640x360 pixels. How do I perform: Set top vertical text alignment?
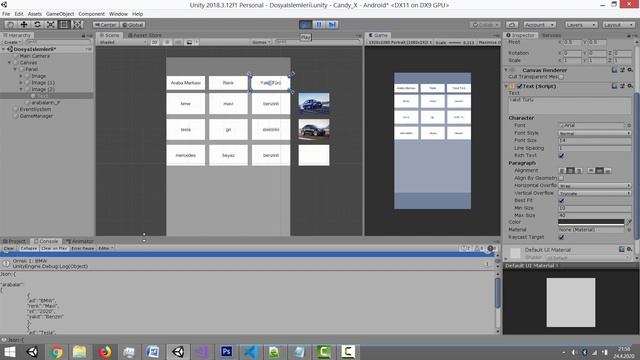591,171
